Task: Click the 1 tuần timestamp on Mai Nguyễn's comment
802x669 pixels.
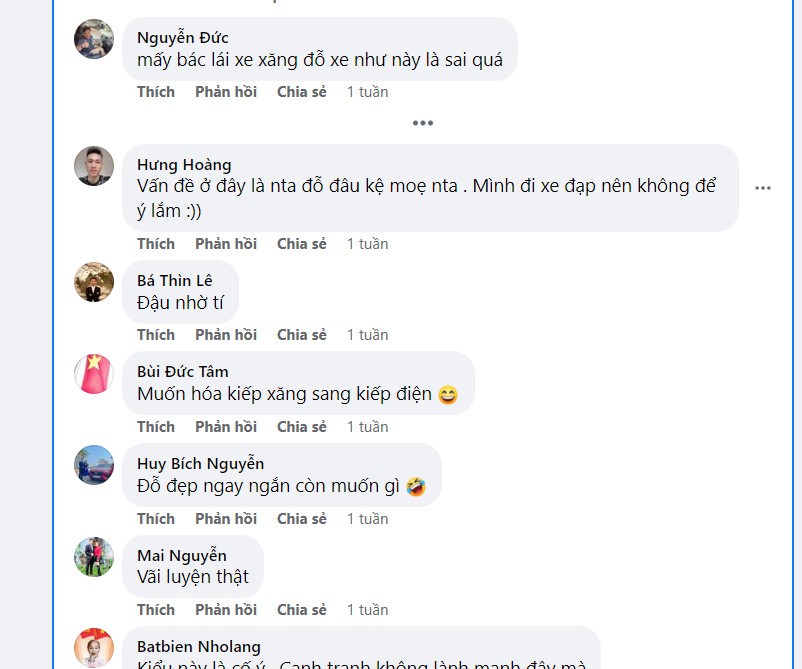Action: tap(367, 610)
